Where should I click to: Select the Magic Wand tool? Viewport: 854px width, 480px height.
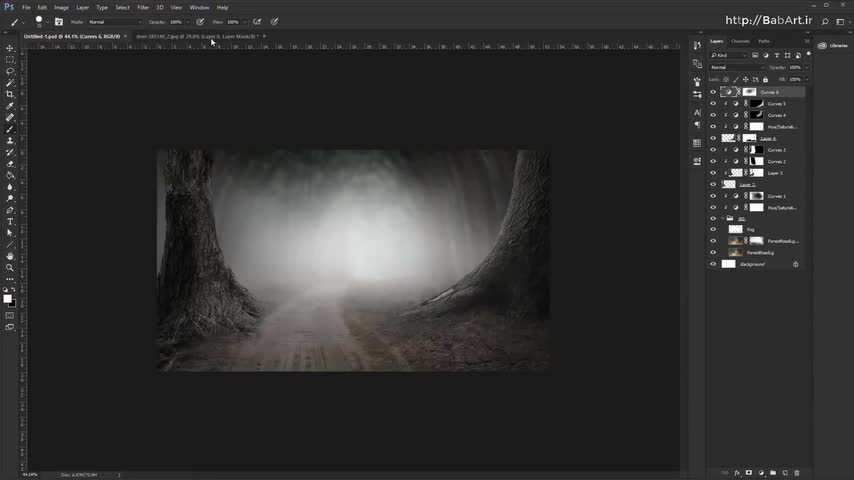[10, 83]
